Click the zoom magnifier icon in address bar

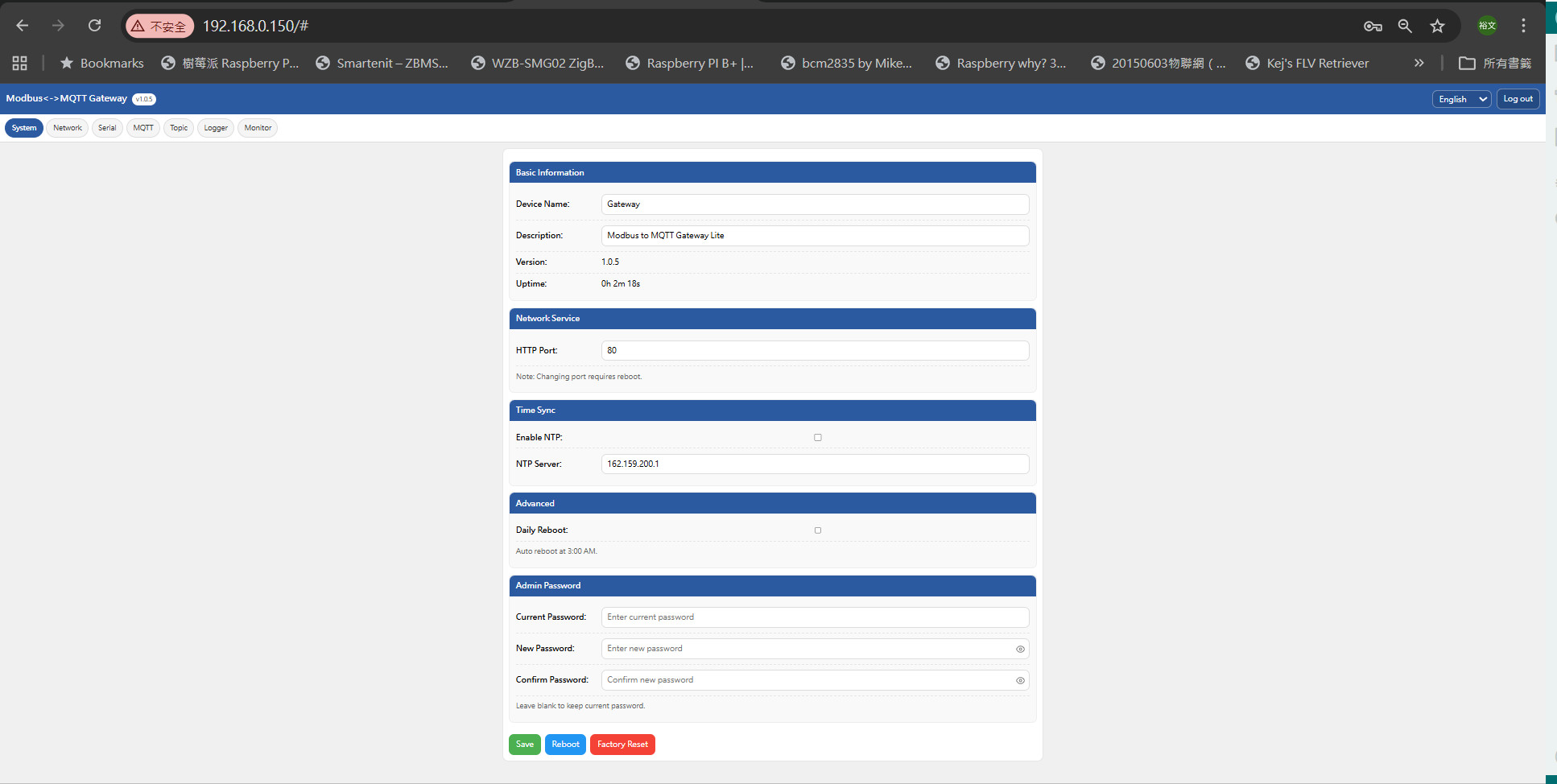pos(1405,26)
